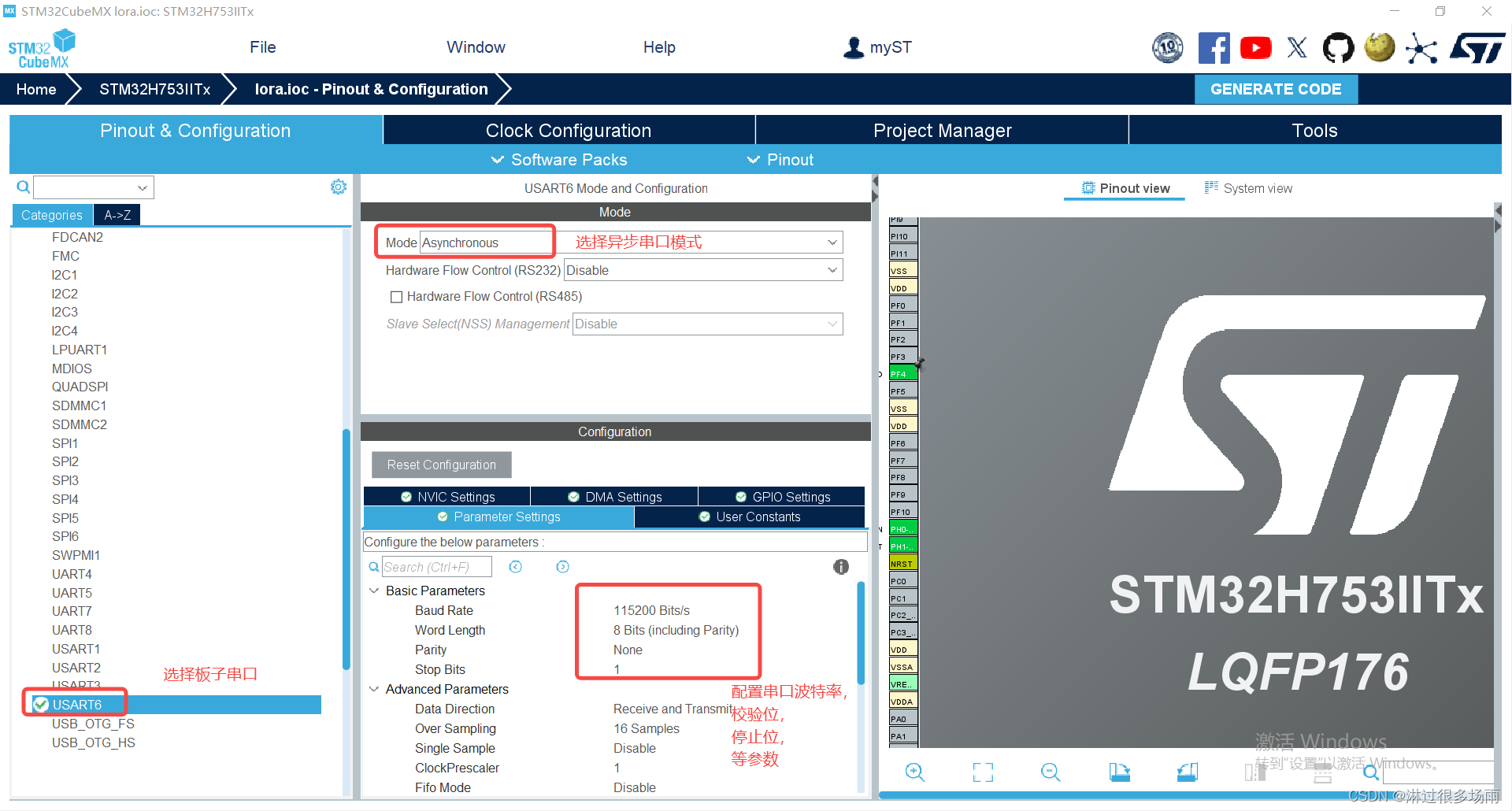Select SPI1 in peripheral list
Screen dimensions: 1512x811
[x=65, y=443]
